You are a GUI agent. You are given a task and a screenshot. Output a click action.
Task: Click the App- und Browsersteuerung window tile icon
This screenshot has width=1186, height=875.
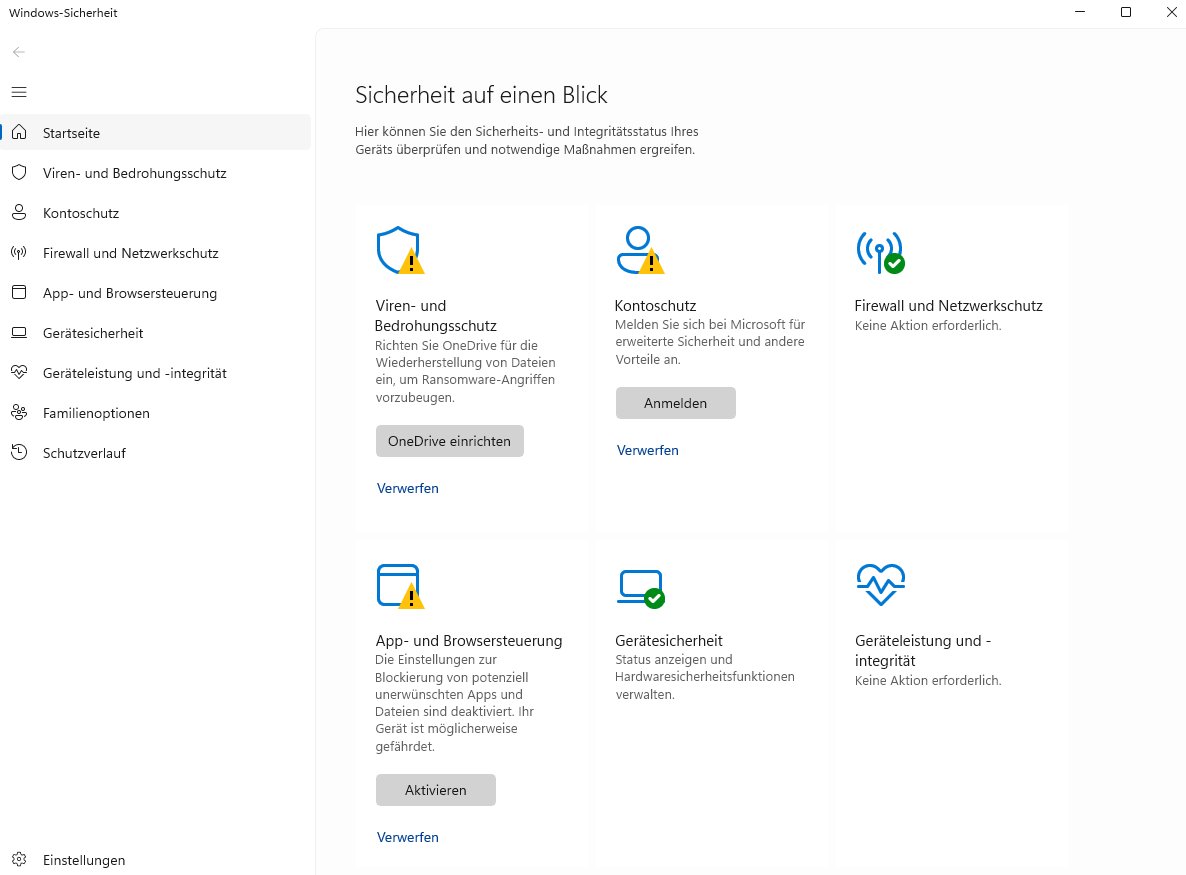click(399, 585)
